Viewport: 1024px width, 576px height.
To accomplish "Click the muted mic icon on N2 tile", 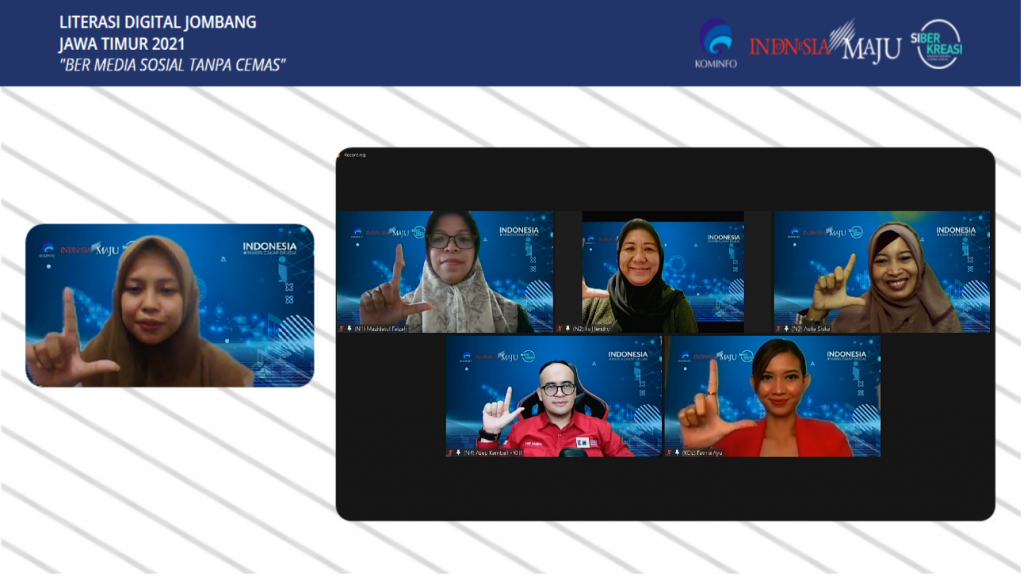I will (x=568, y=328).
